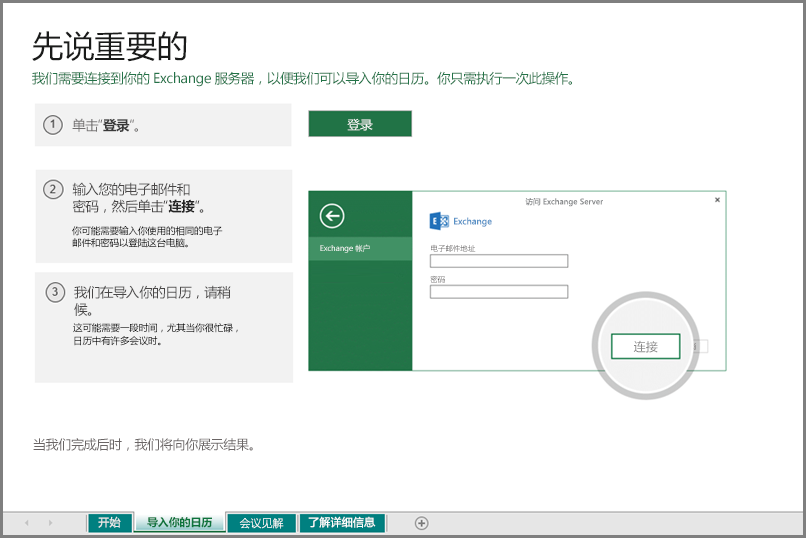Click the back arrow circle icon
Screen dimensions: 806x538
[332, 216]
